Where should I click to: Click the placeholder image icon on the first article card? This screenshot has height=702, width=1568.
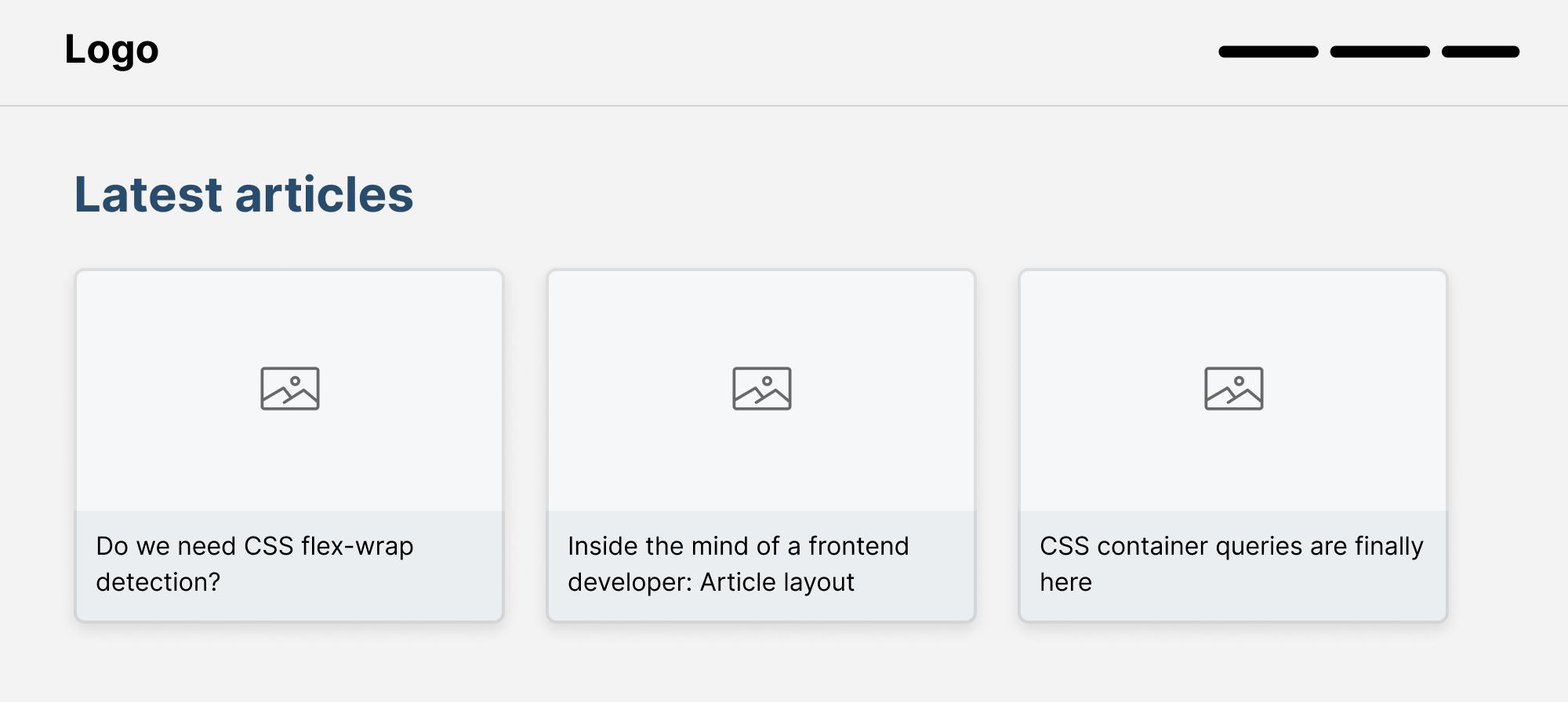[x=292, y=389]
